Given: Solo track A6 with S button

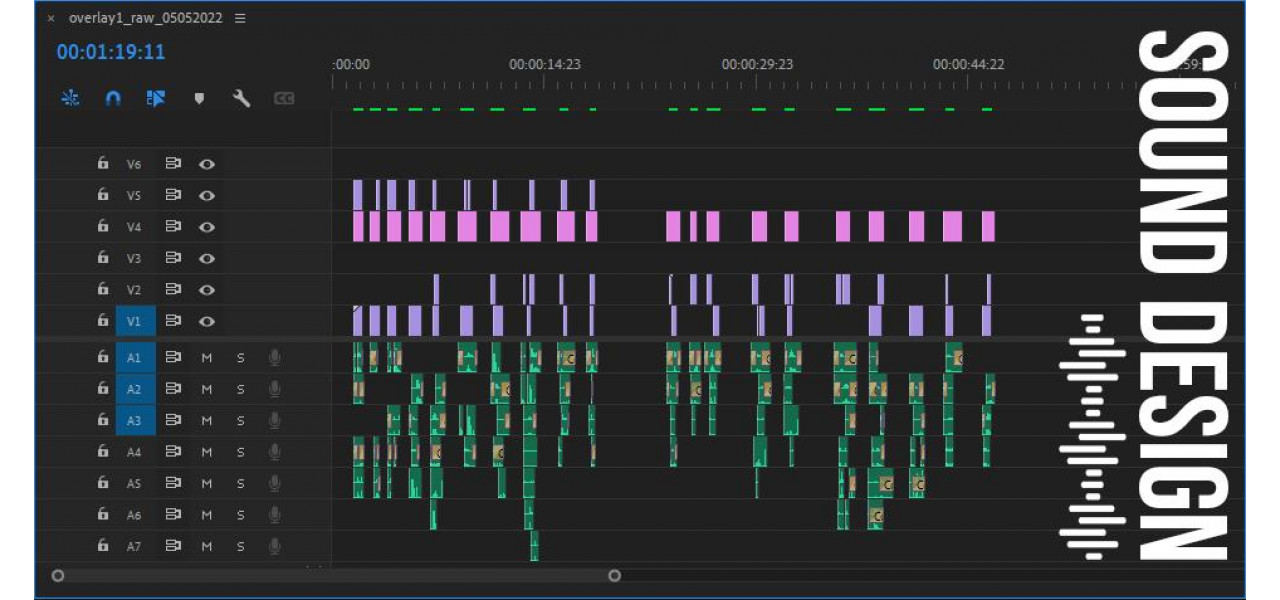Looking at the screenshot, I should pos(240,515).
